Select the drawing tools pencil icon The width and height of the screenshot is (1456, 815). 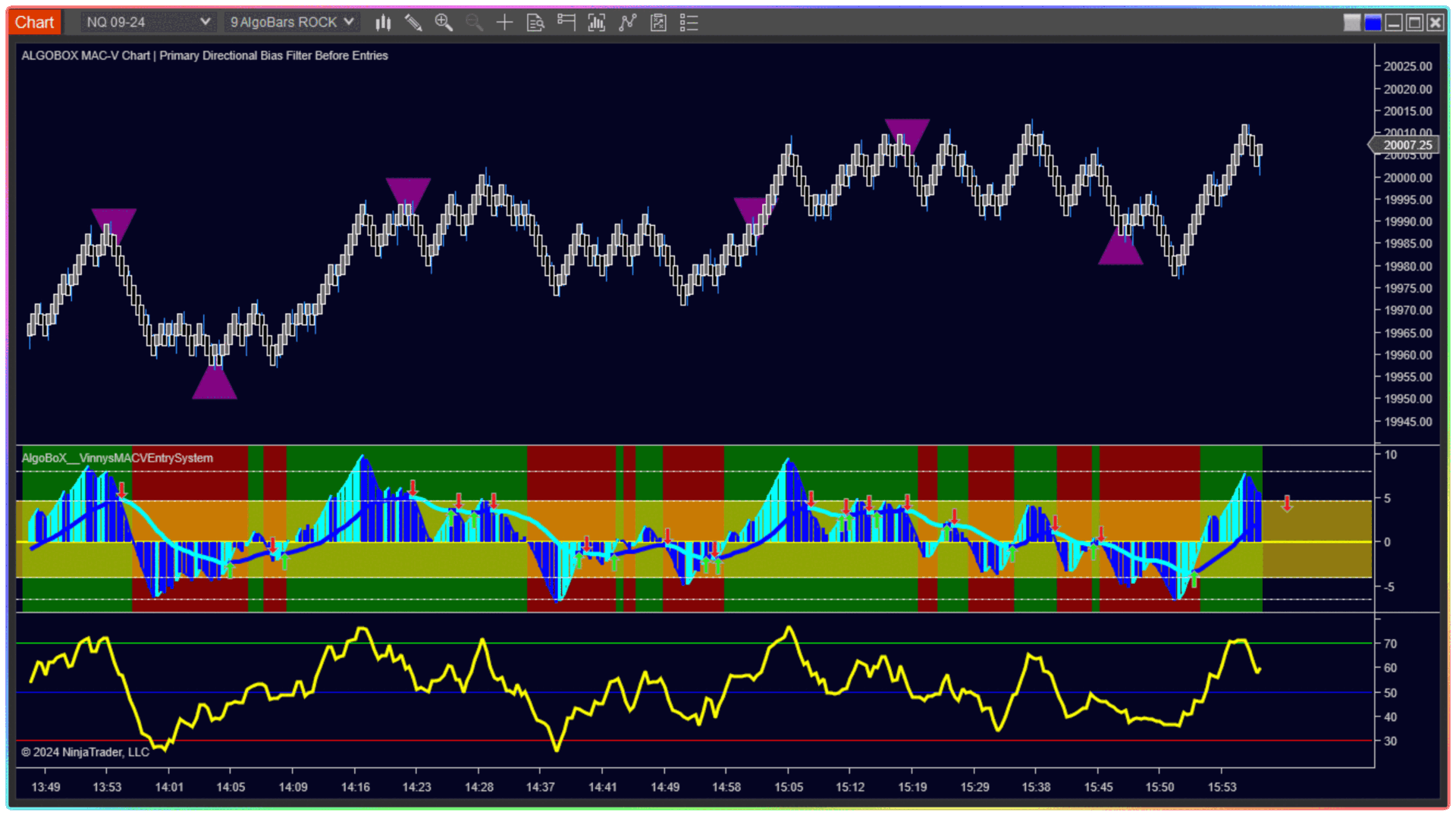pyautogui.click(x=413, y=23)
